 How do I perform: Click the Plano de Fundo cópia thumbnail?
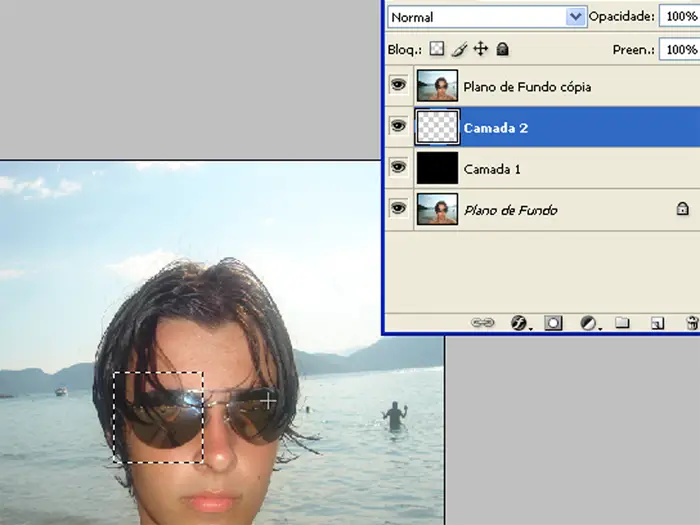coord(437,86)
